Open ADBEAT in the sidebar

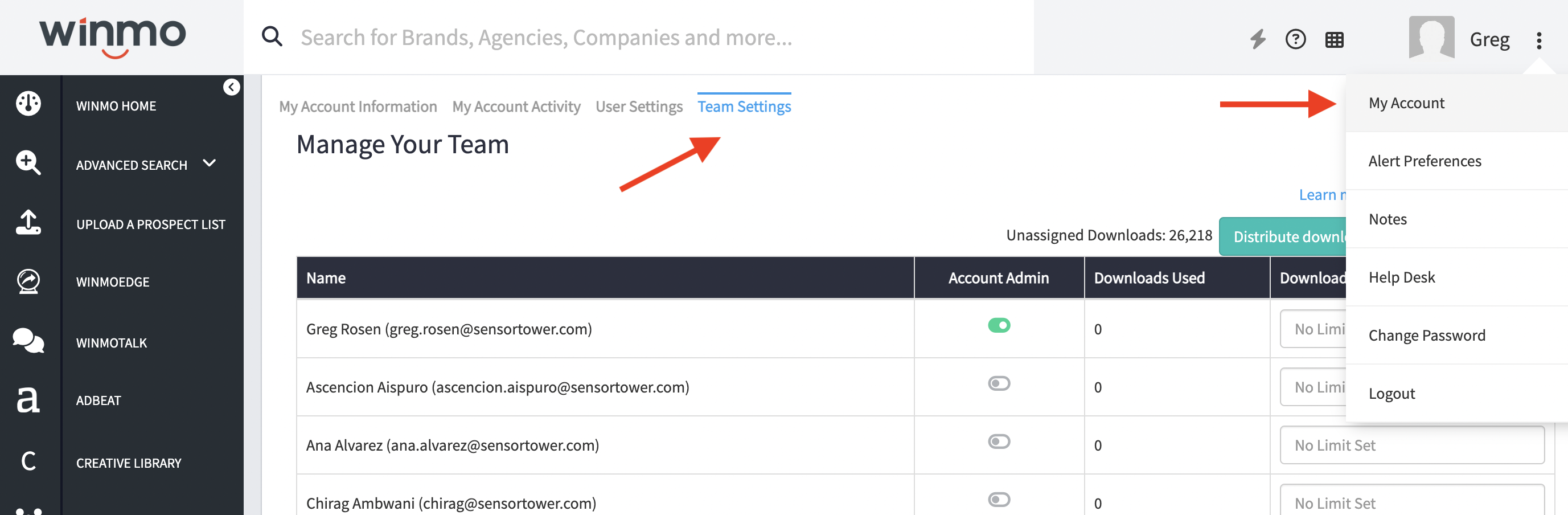[98, 400]
